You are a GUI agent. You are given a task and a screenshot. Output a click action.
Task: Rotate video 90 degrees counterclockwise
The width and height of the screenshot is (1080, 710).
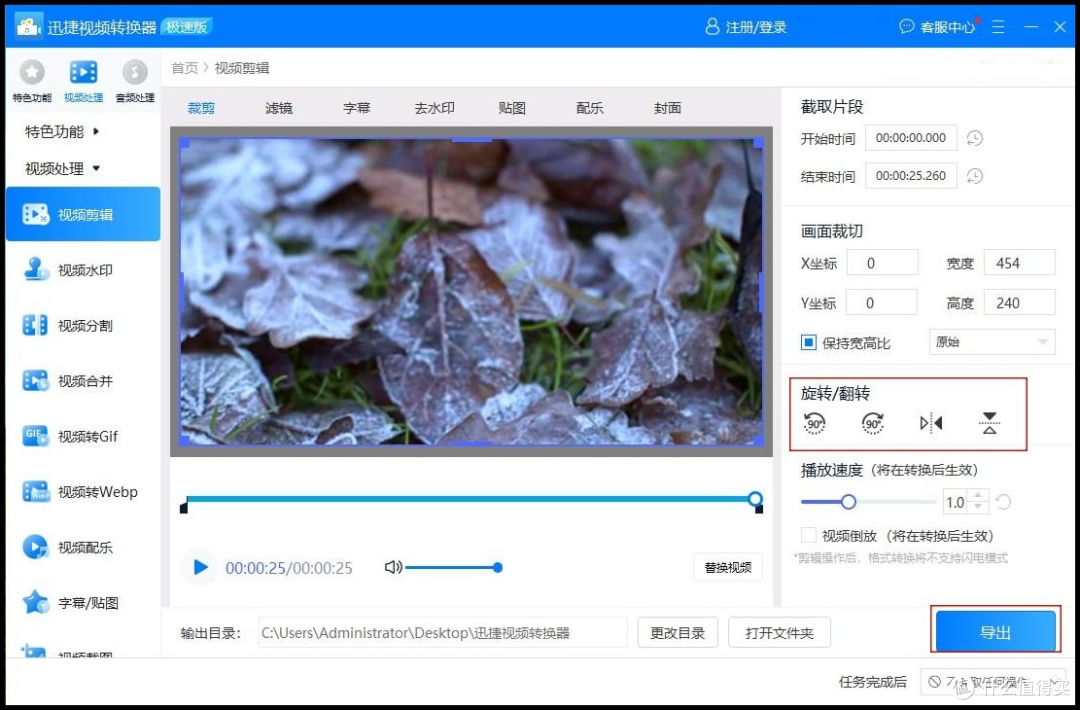pos(814,423)
